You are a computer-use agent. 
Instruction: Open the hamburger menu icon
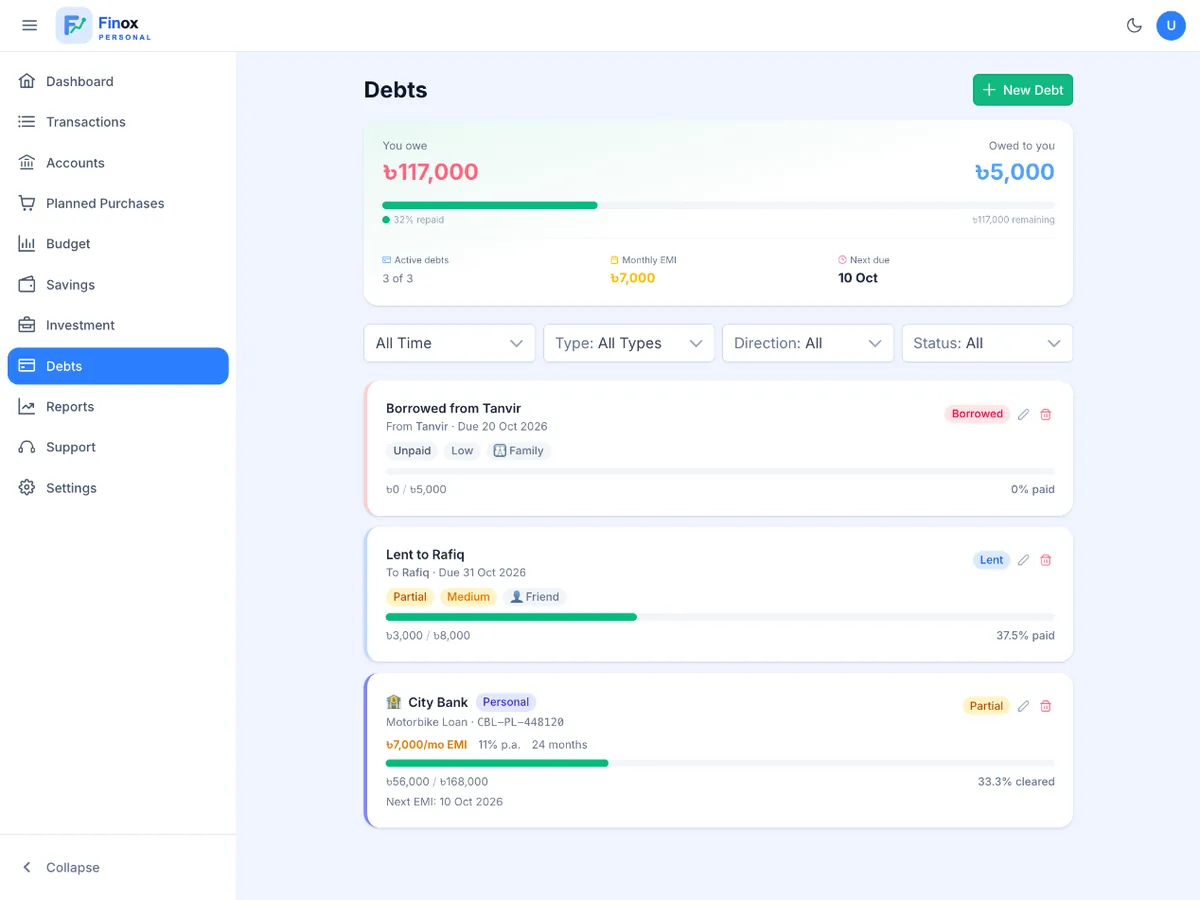pyautogui.click(x=29, y=25)
